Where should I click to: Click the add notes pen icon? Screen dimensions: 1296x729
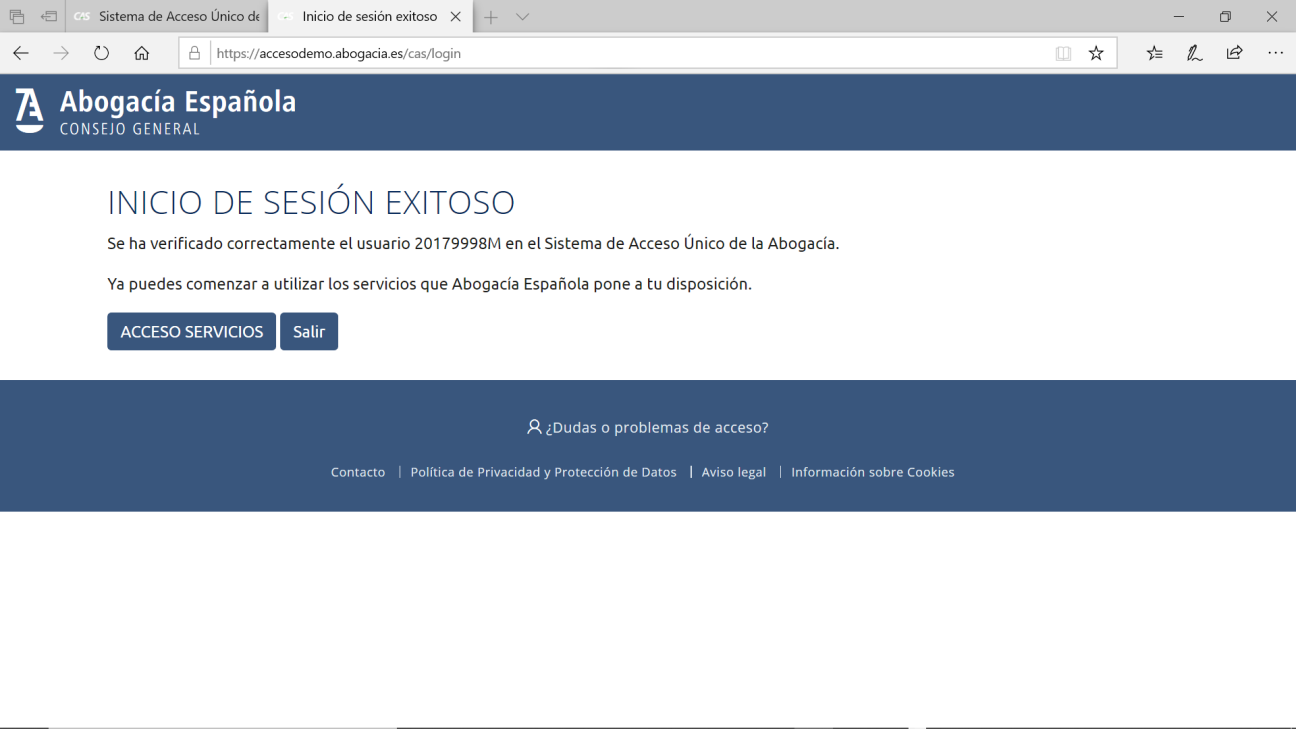(1195, 53)
